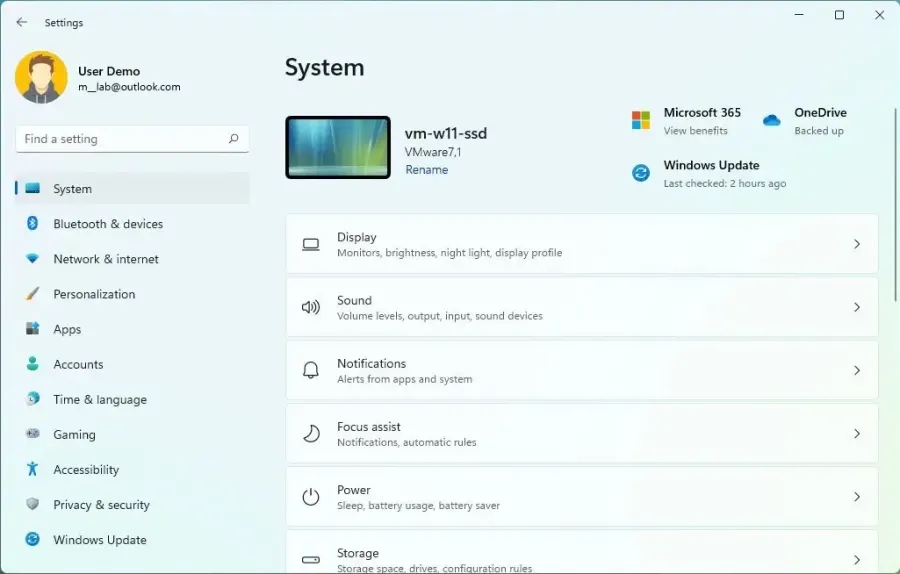The width and height of the screenshot is (900, 574).
Task: Click the Network wifi icon in the sidebar
Action: [33, 259]
